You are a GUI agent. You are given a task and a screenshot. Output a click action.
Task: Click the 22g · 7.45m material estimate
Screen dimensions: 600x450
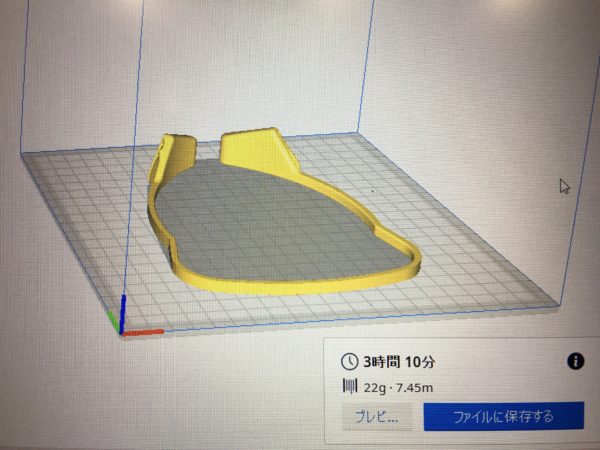pos(398,388)
